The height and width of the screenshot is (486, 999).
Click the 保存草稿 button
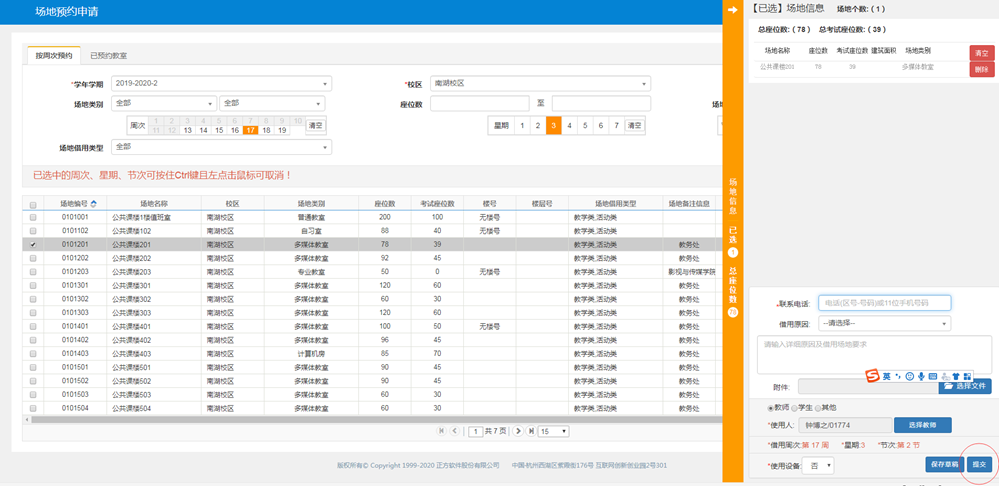[943, 464]
